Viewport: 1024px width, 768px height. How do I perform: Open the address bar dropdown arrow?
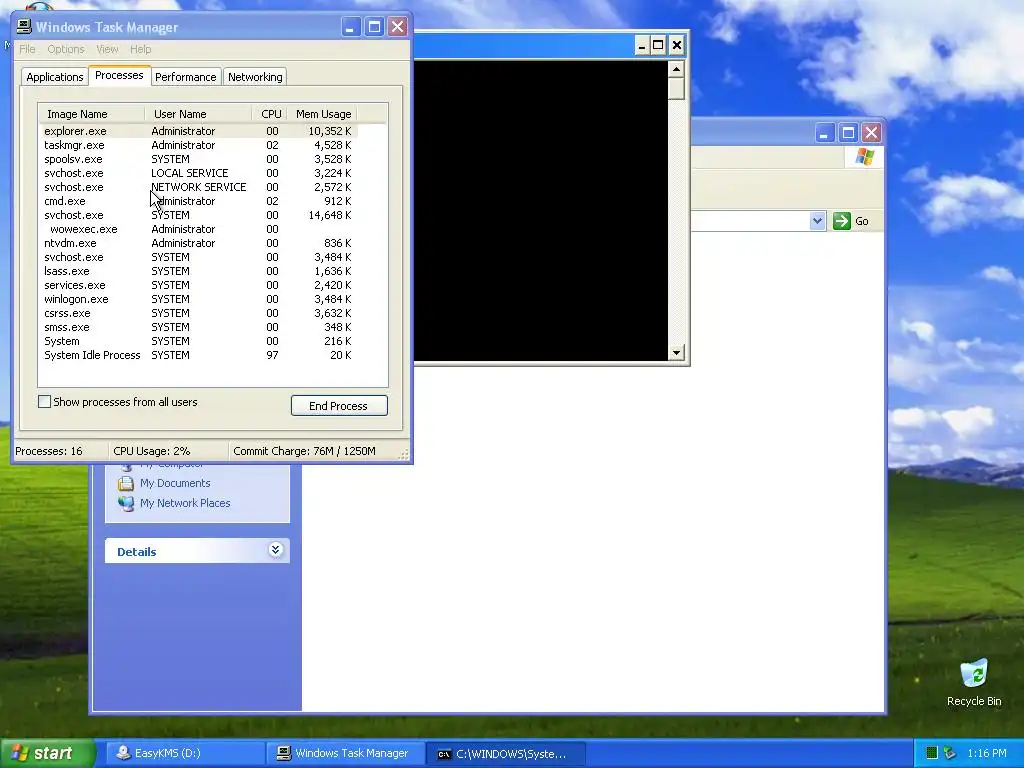click(x=817, y=221)
